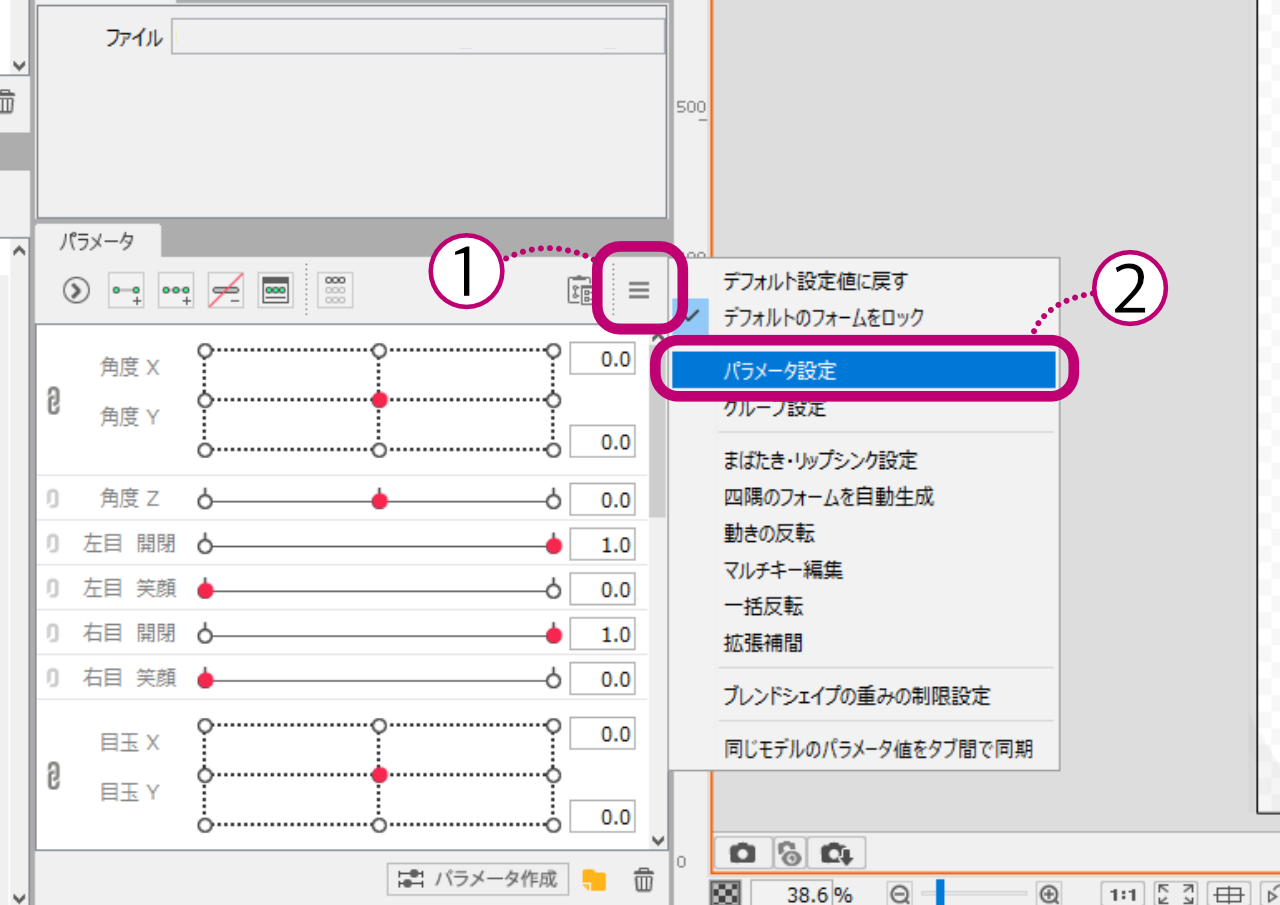Click trash icon at left panel edge
Image resolution: width=1280 pixels, height=905 pixels.
6,101
